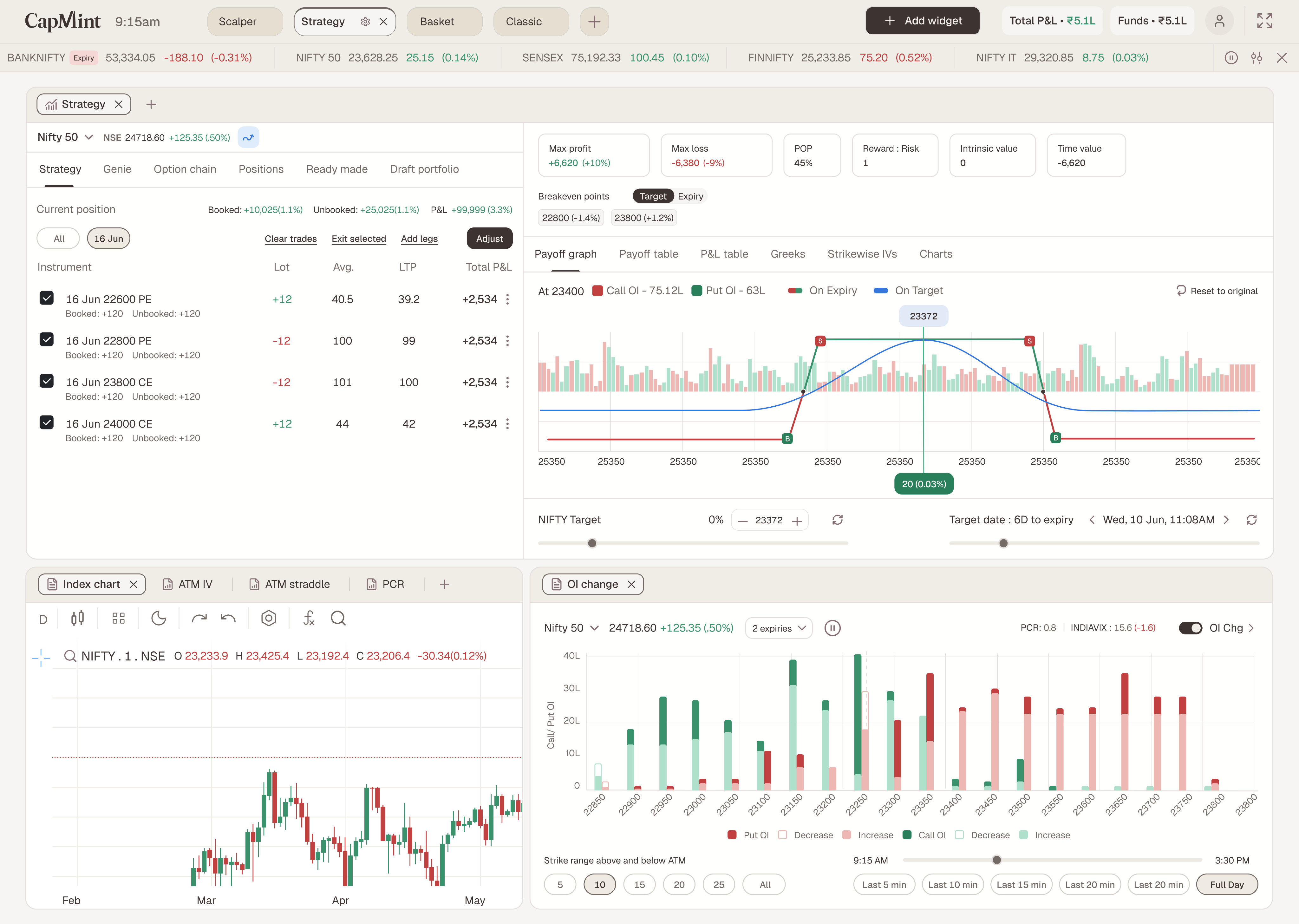Open the ATM straddle tab
The width and height of the screenshot is (1299, 924).
click(x=290, y=584)
